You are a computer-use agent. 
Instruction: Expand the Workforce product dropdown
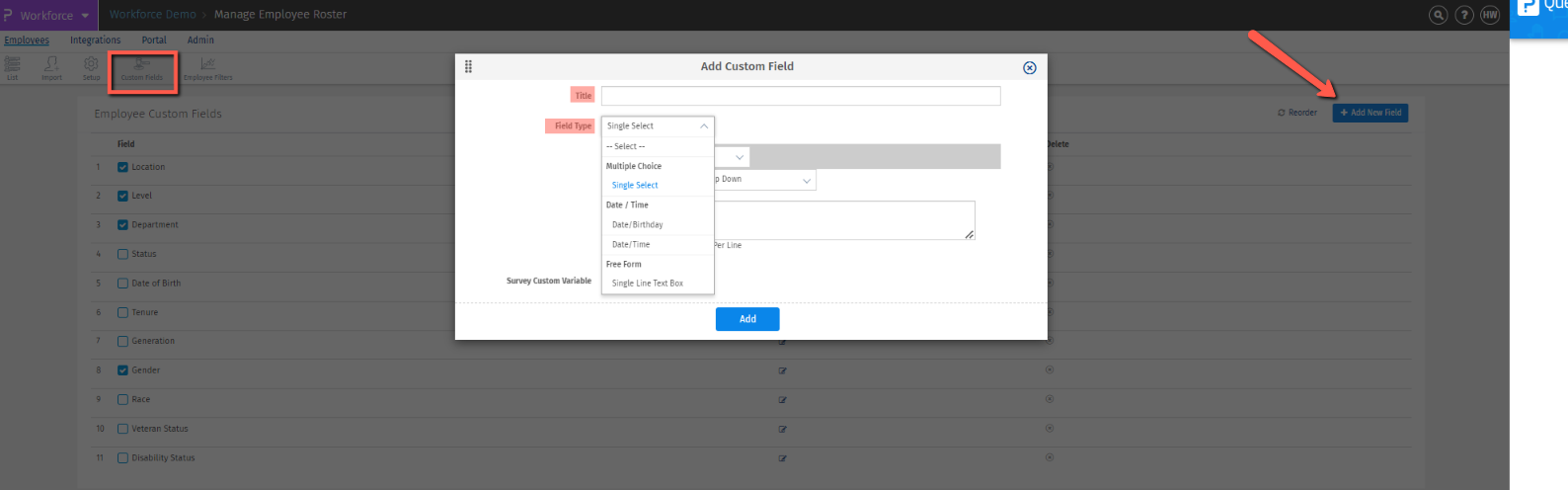[x=85, y=16]
